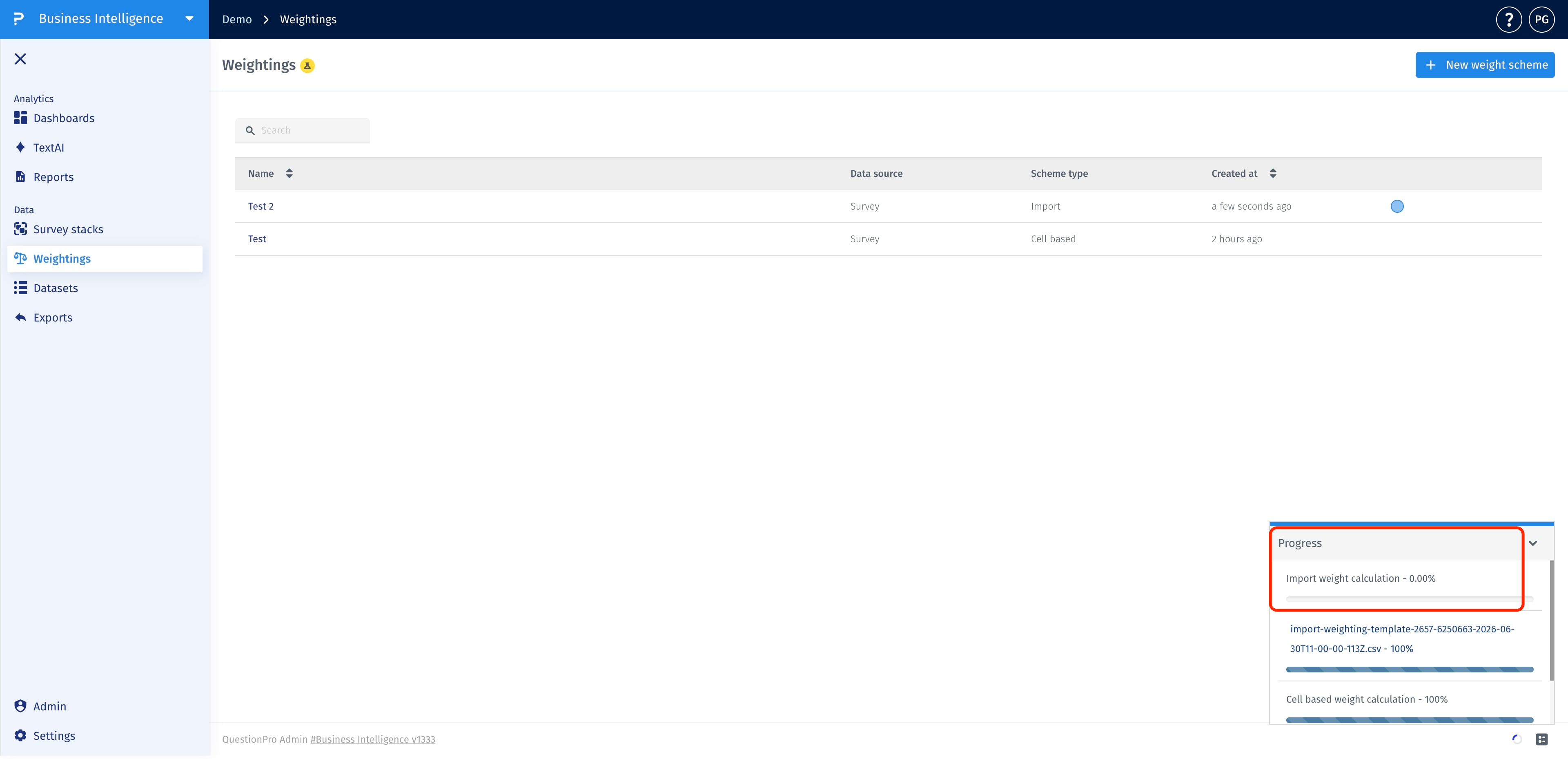
Task: Open Exports from the sidebar
Action: [x=53, y=317]
